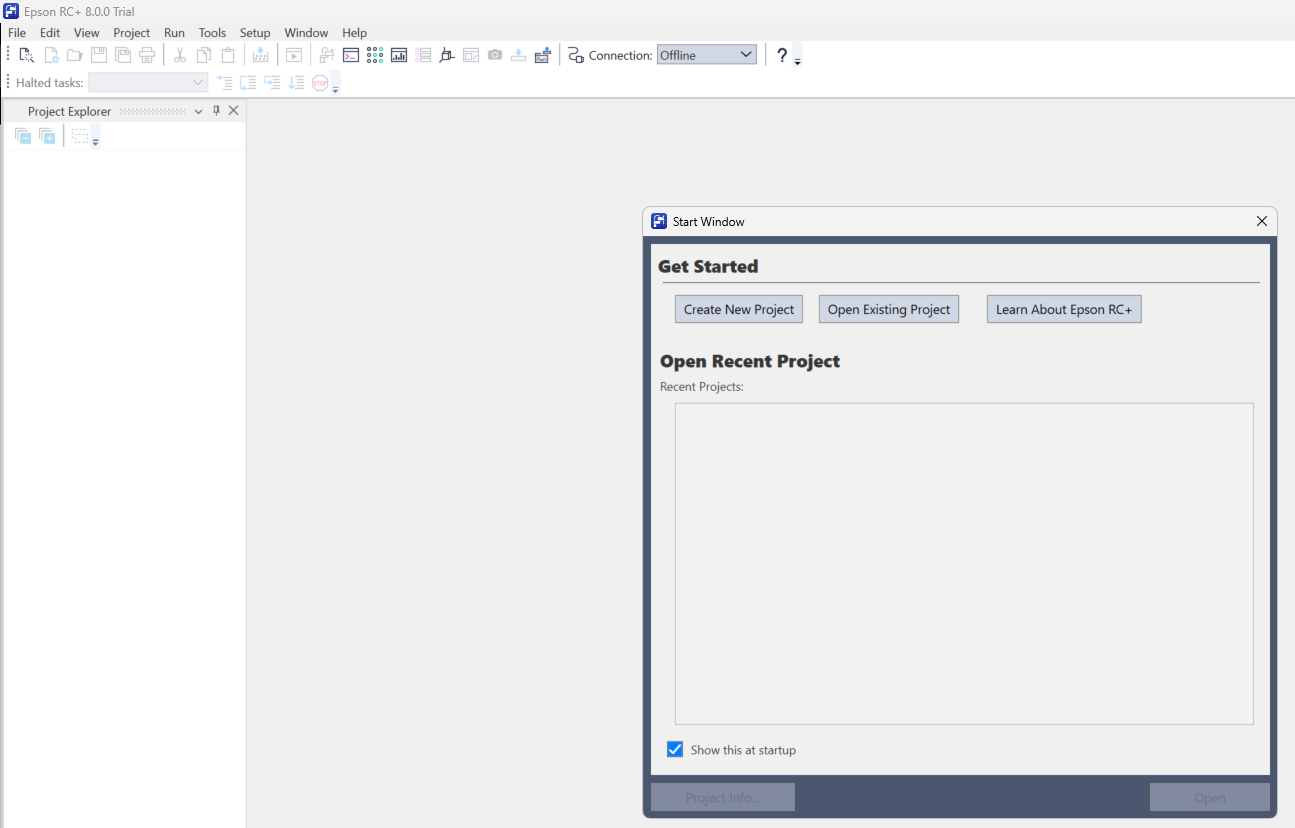
Task: Click the step into icon after Halted tasks
Action: (224, 83)
